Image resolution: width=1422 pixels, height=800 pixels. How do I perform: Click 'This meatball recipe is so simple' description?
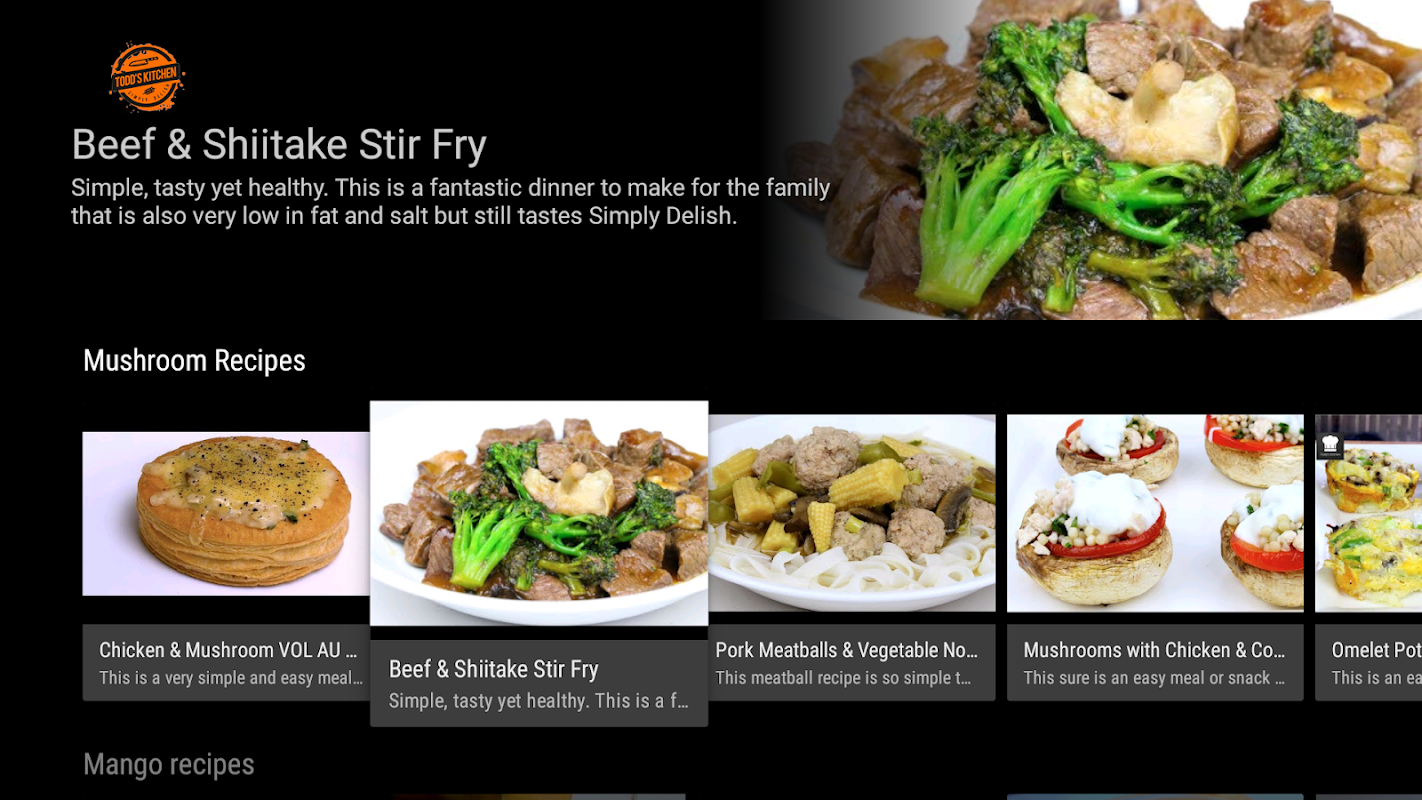844,678
